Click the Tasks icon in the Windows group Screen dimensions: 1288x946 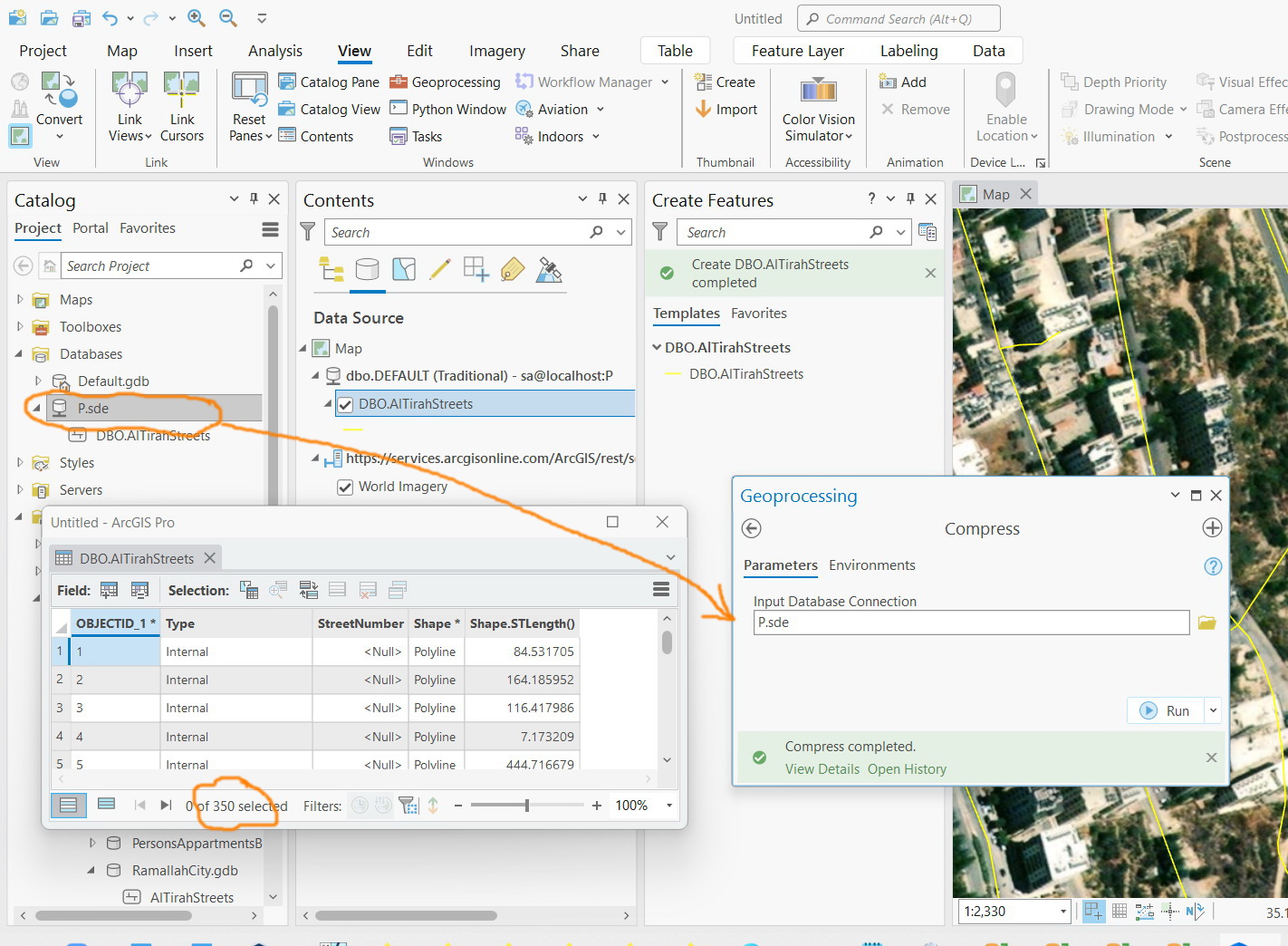coord(399,136)
